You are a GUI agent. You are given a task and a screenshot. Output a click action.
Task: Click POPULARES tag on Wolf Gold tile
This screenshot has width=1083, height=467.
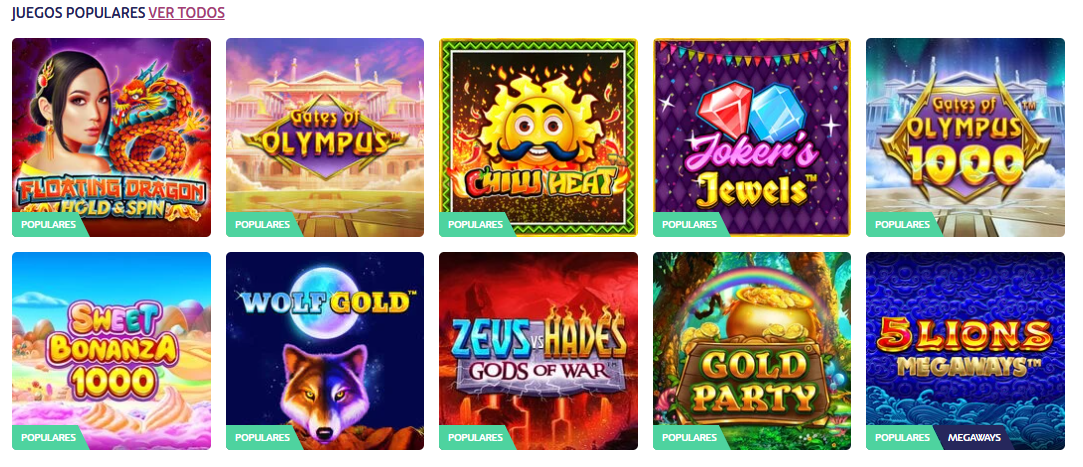262,437
